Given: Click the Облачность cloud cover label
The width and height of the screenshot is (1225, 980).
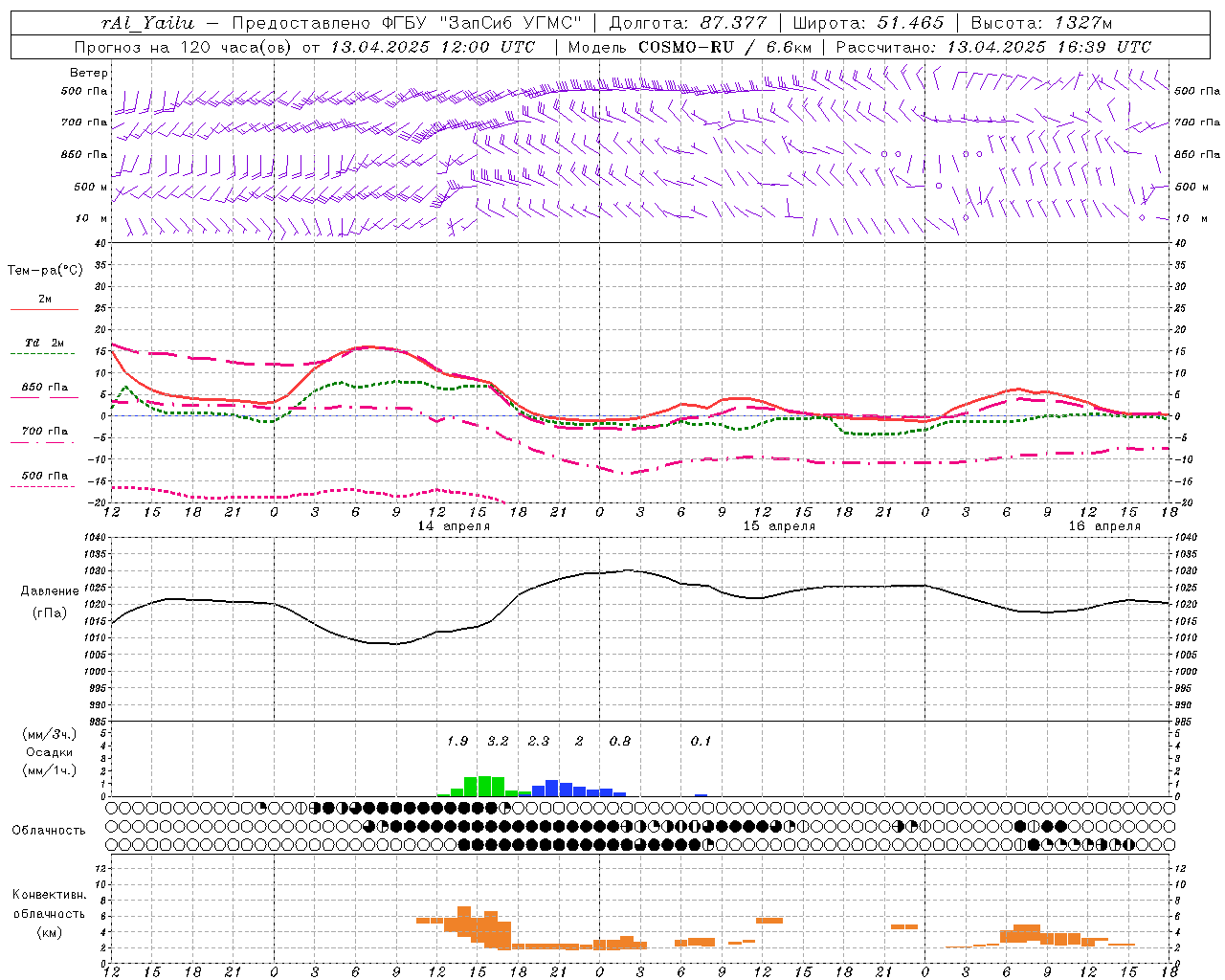Looking at the screenshot, I should (x=49, y=831).
